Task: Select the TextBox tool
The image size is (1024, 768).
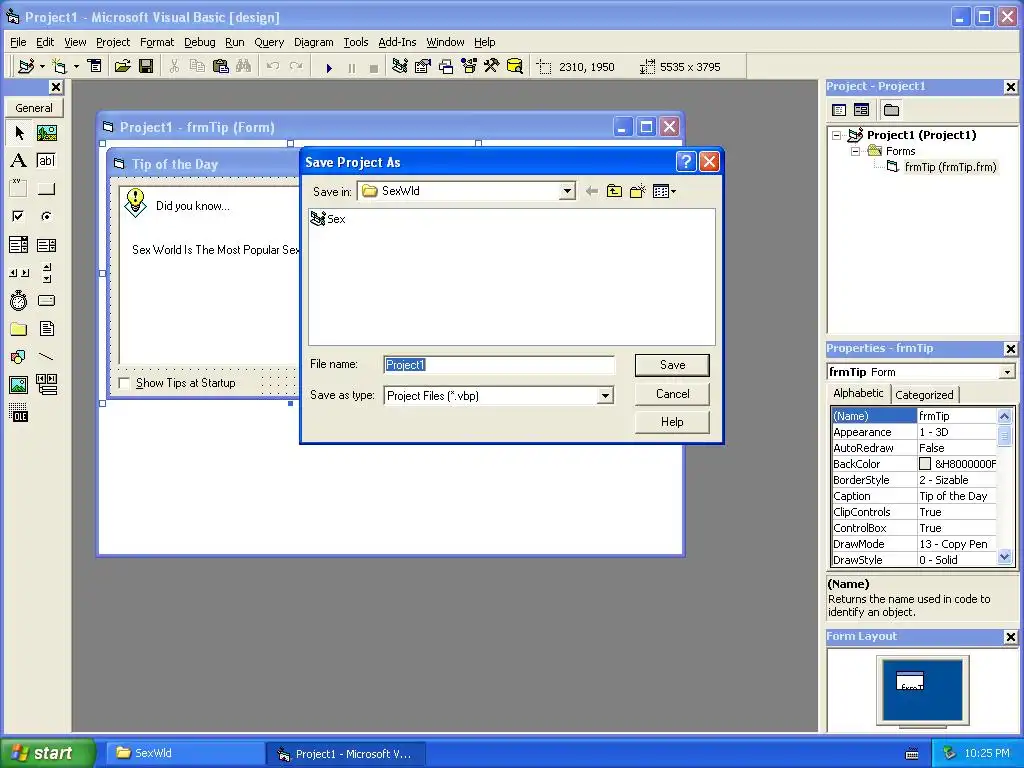Action: coord(46,161)
